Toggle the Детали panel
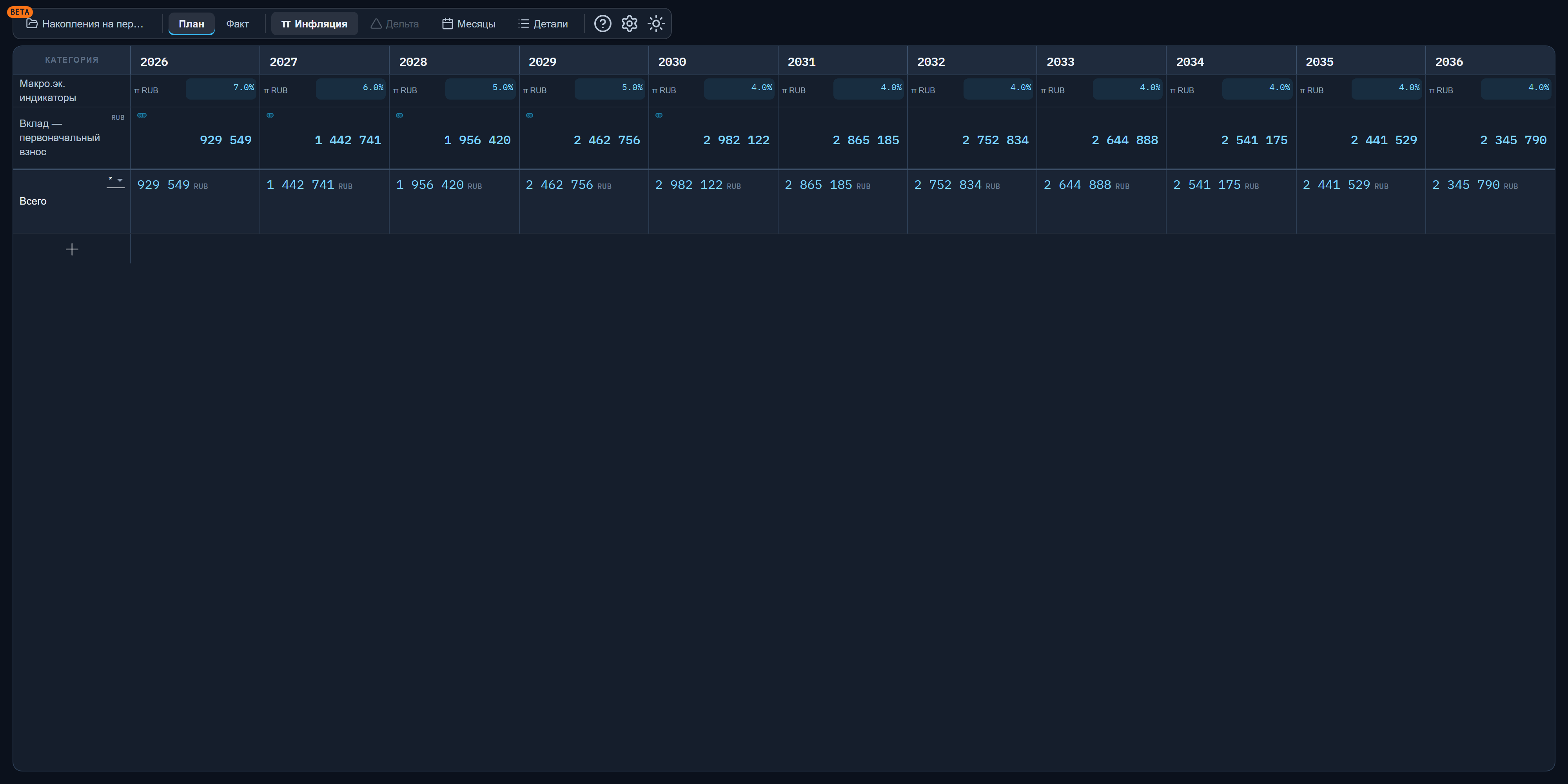 [543, 24]
